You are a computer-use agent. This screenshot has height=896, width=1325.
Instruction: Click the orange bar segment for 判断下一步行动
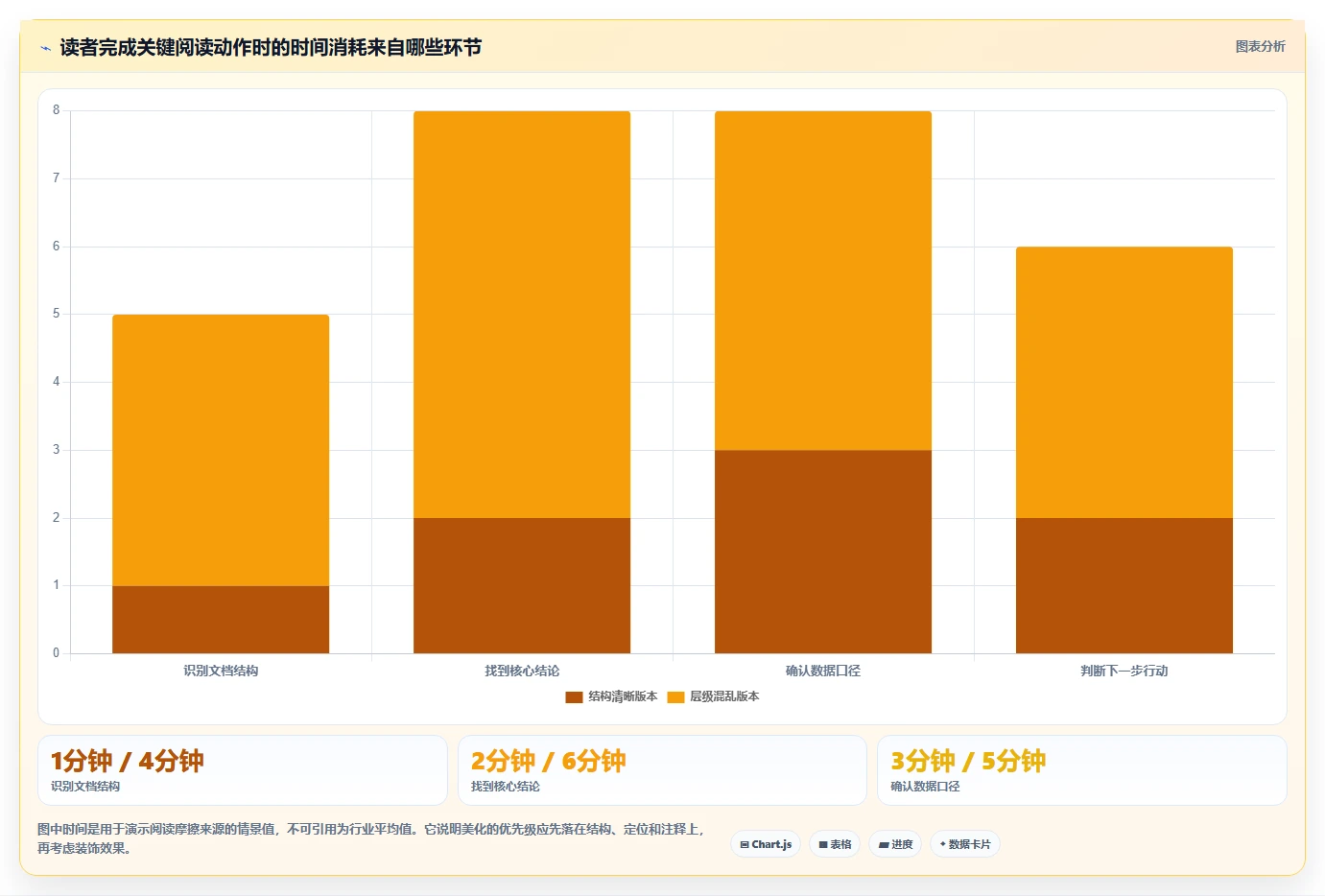click(x=1124, y=383)
